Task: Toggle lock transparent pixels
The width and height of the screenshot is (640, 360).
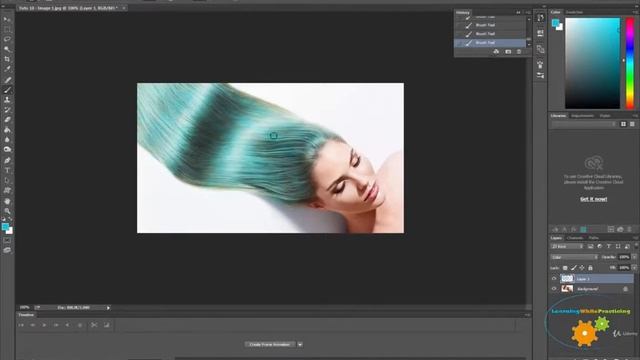Action: pos(565,268)
